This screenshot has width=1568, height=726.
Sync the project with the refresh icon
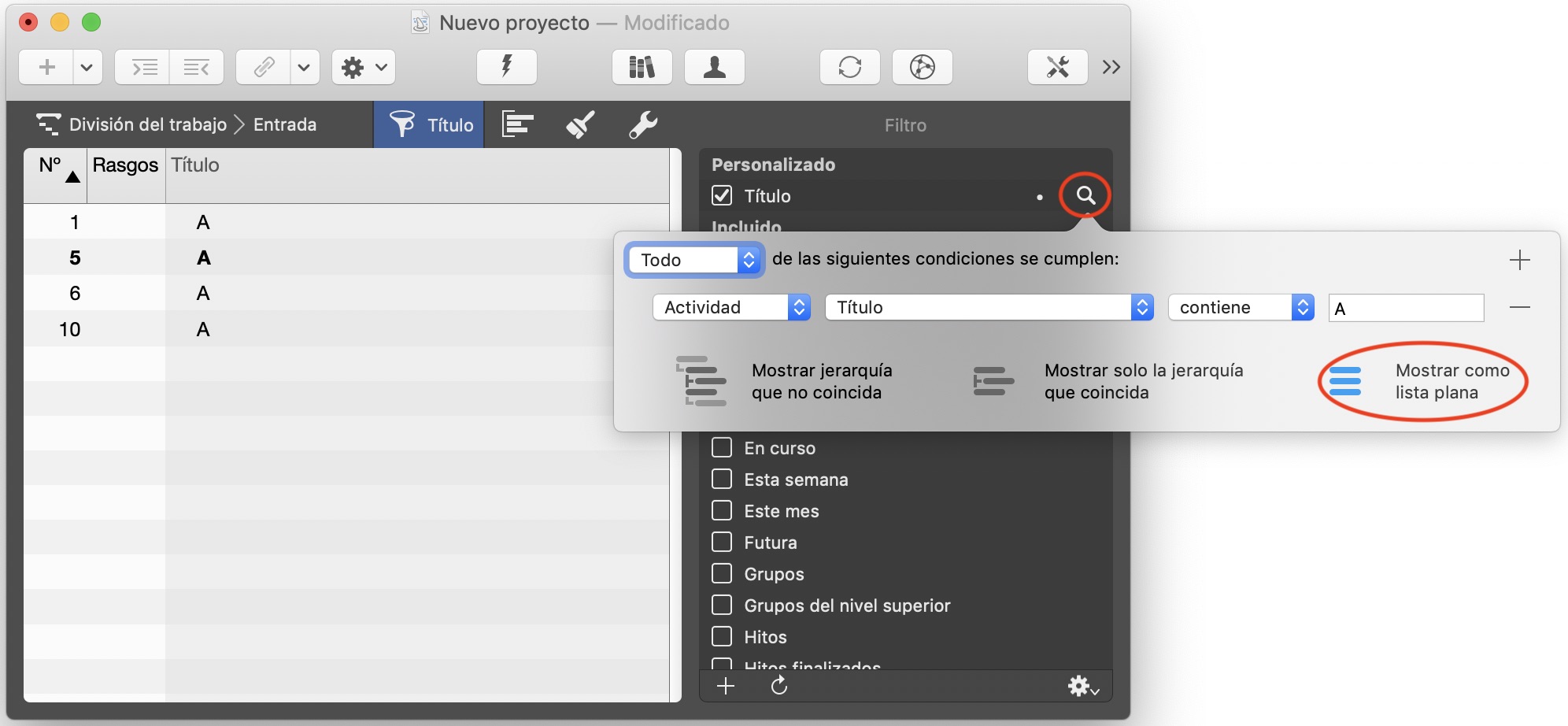[x=850, y=67]
